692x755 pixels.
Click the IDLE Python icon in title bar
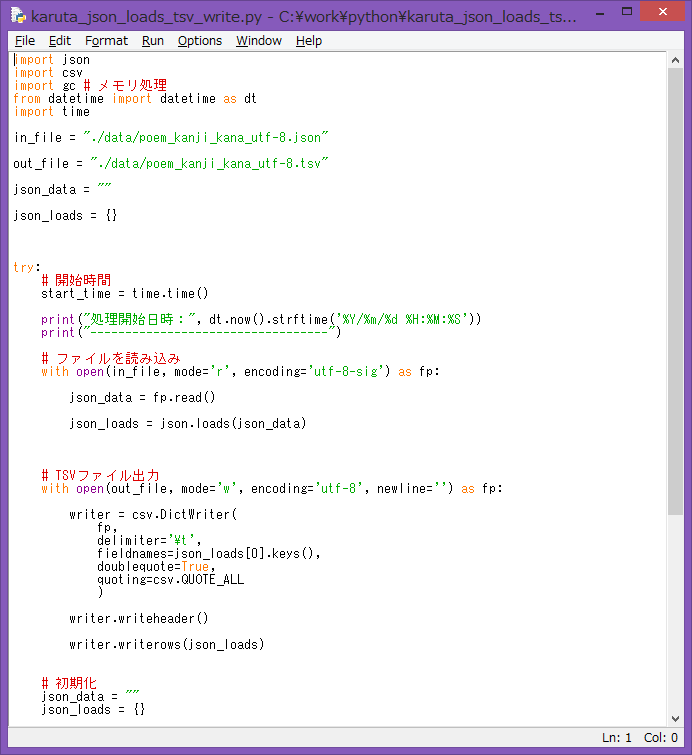[x=17, y=16]
